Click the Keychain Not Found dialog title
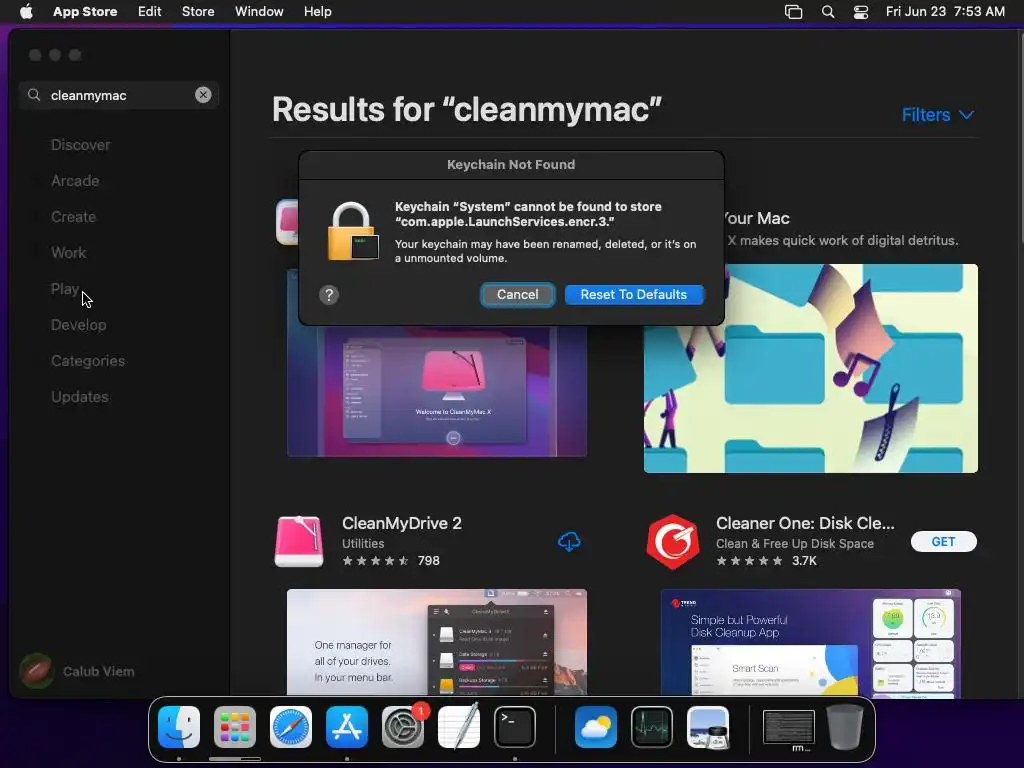Image resolution: width=1024 pixels, height=768 pixels. coord(511,165)
